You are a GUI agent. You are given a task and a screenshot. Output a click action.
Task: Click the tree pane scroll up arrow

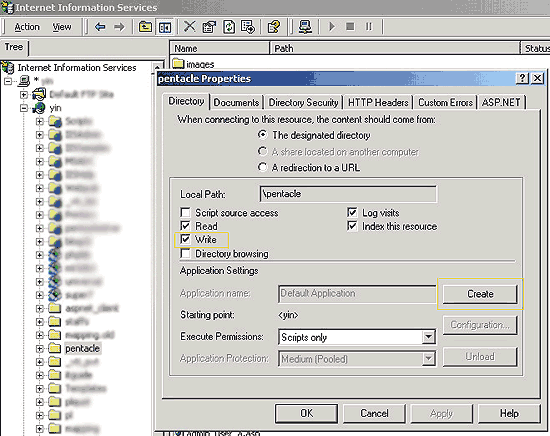point(158,67)
